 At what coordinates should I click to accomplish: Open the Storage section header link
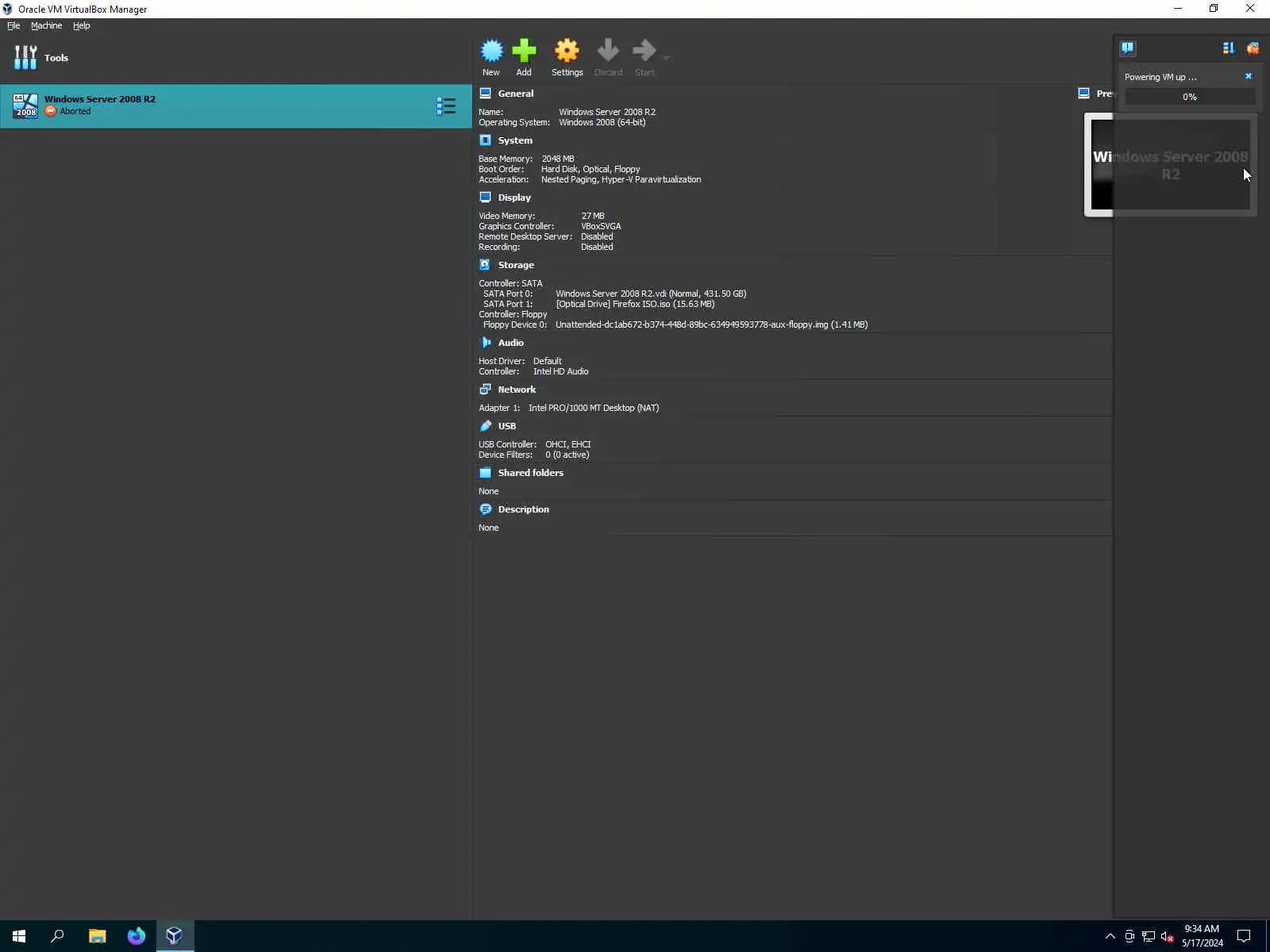(516, 265)
